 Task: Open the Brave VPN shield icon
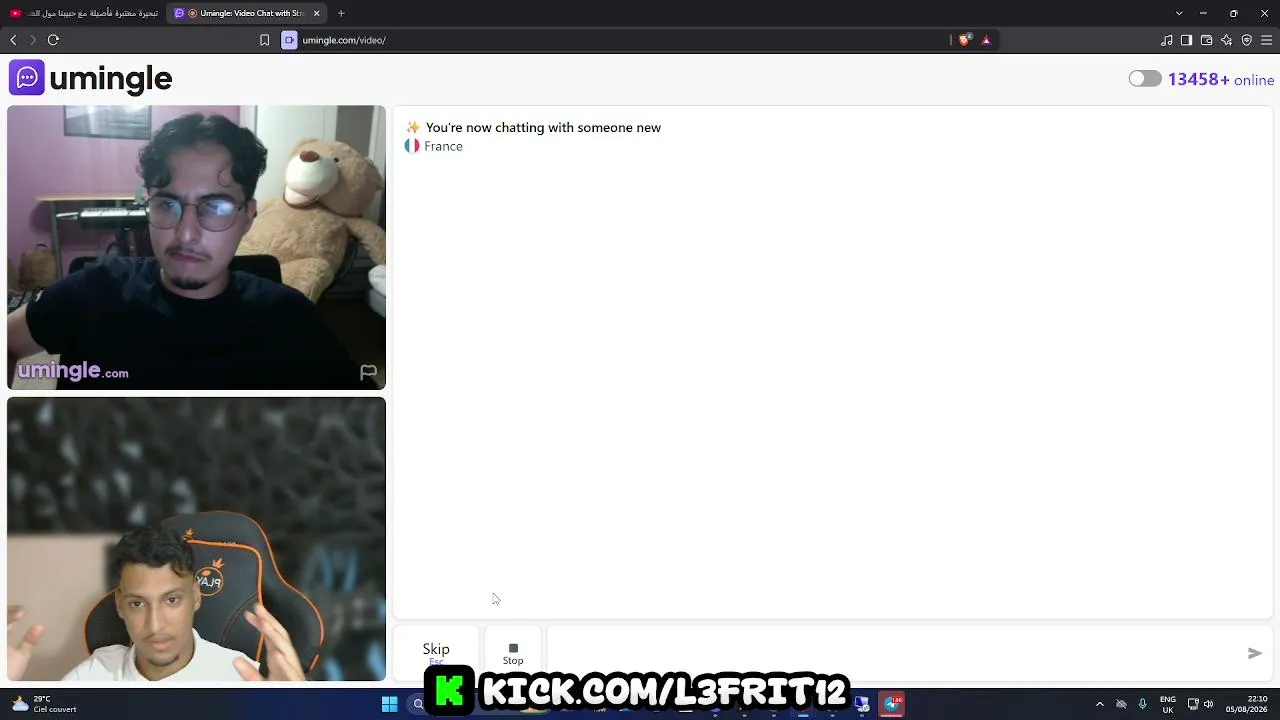tap(1246, 40)
